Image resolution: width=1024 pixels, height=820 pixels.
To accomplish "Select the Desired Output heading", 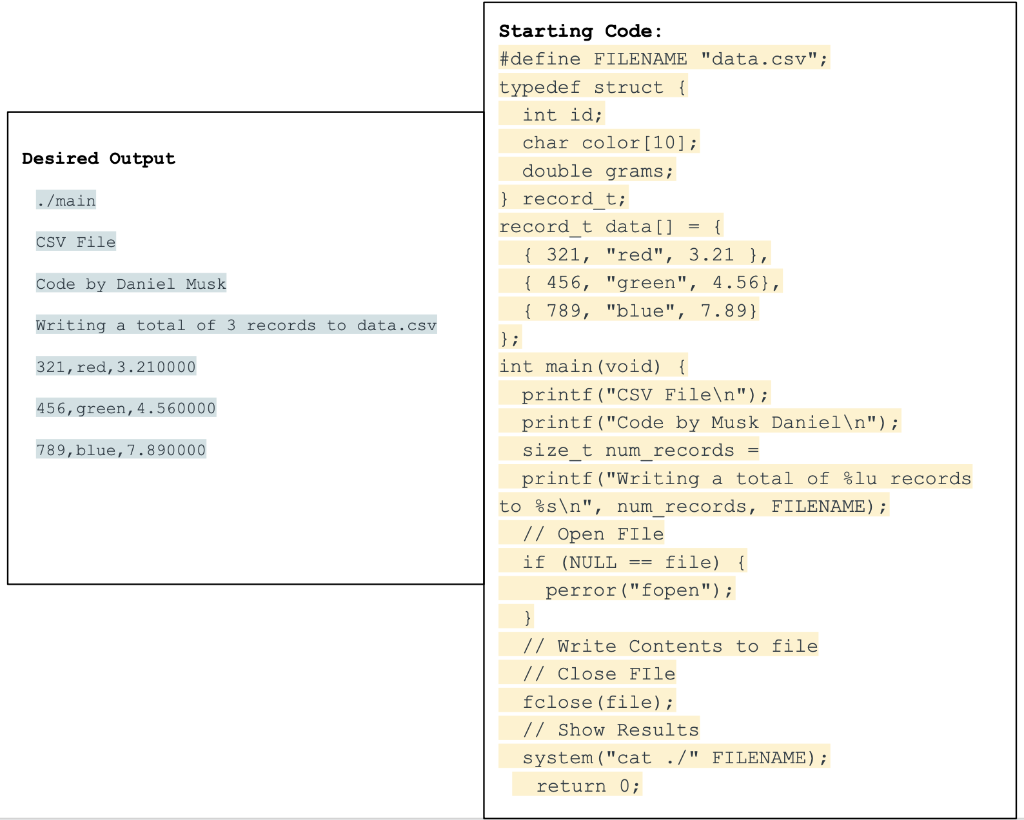I will tap(98, 158).
